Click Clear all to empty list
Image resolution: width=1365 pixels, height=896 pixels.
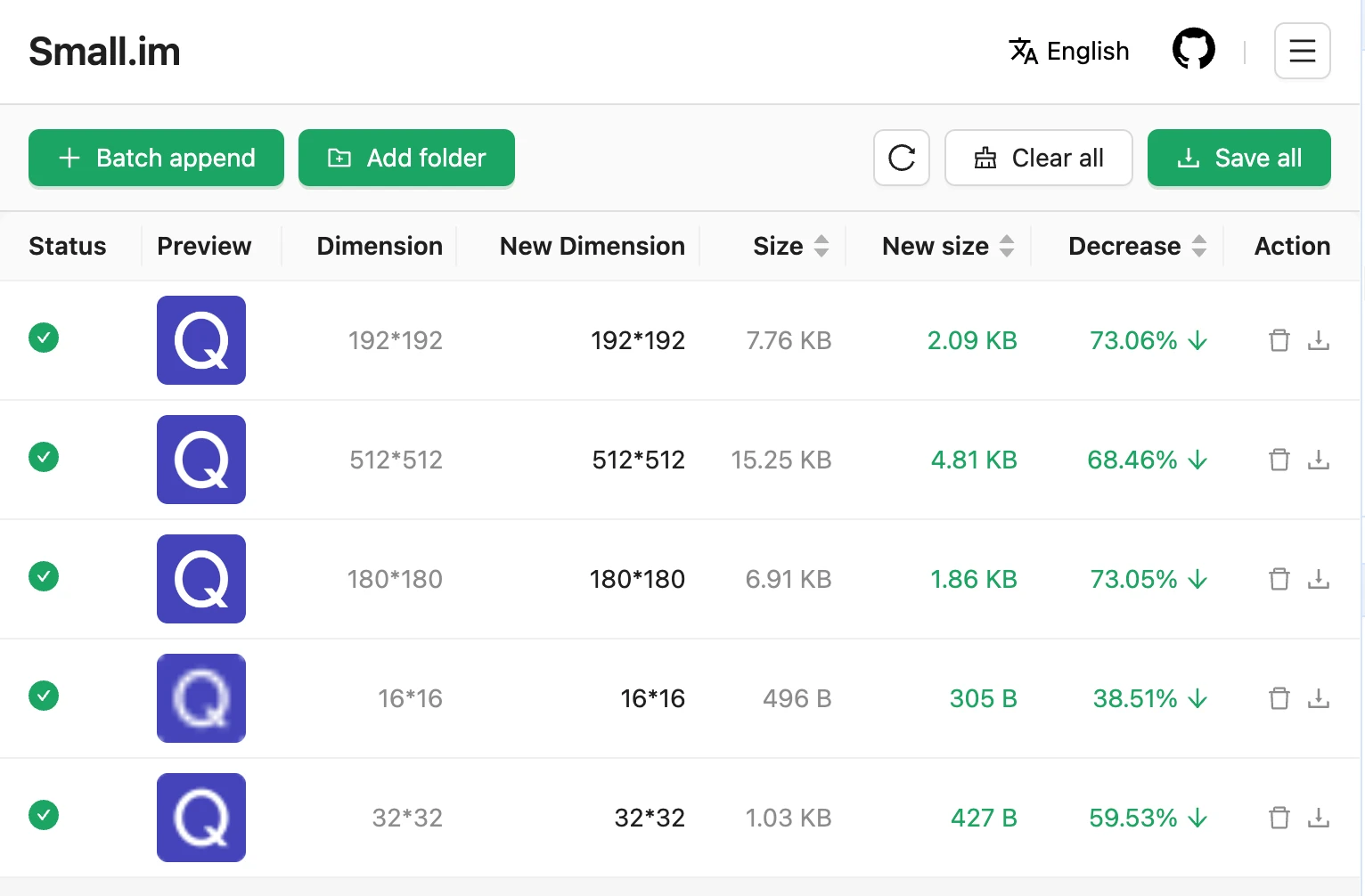pyautogui.click(x=1038, y=158)
